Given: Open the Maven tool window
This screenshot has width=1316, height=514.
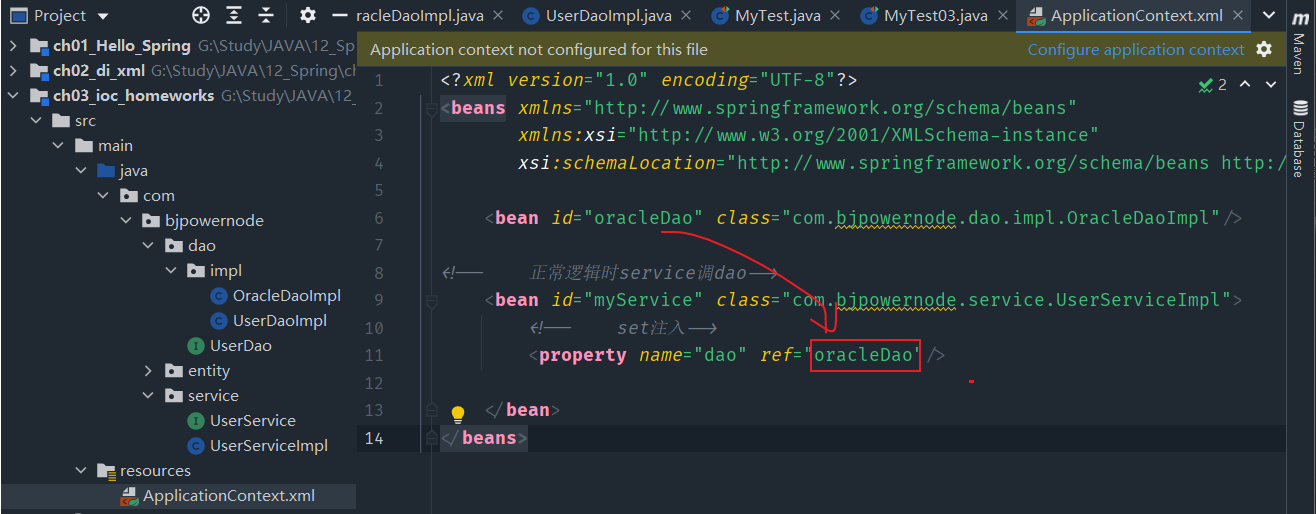Looking at the screenshot, I should tap(1298, 45).
